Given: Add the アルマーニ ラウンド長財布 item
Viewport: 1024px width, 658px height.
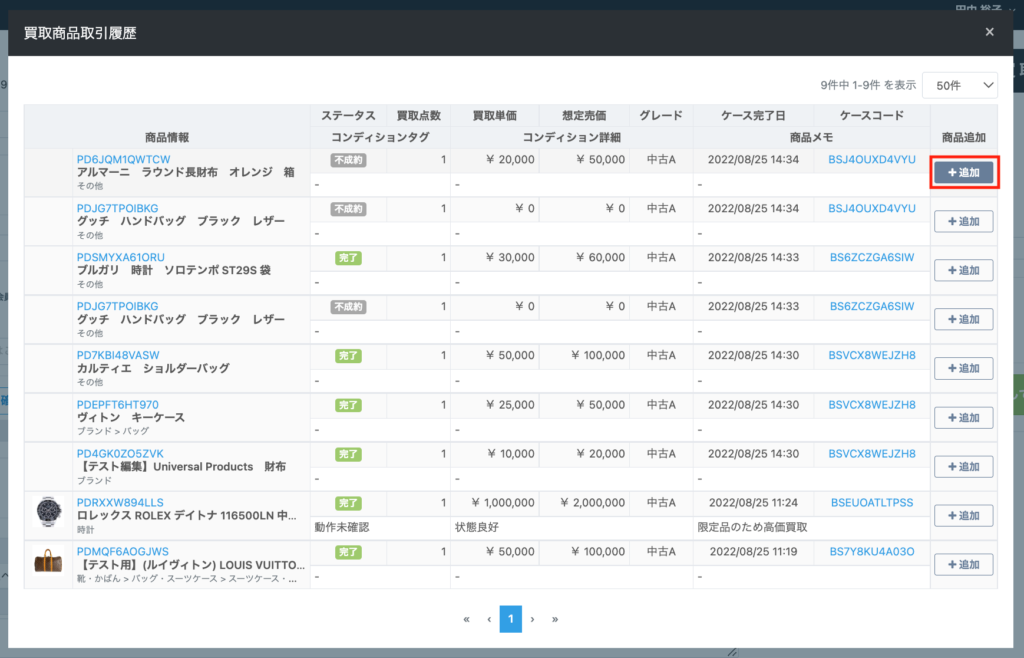Looking at the screenshot, I should click(x=963, y=173).
